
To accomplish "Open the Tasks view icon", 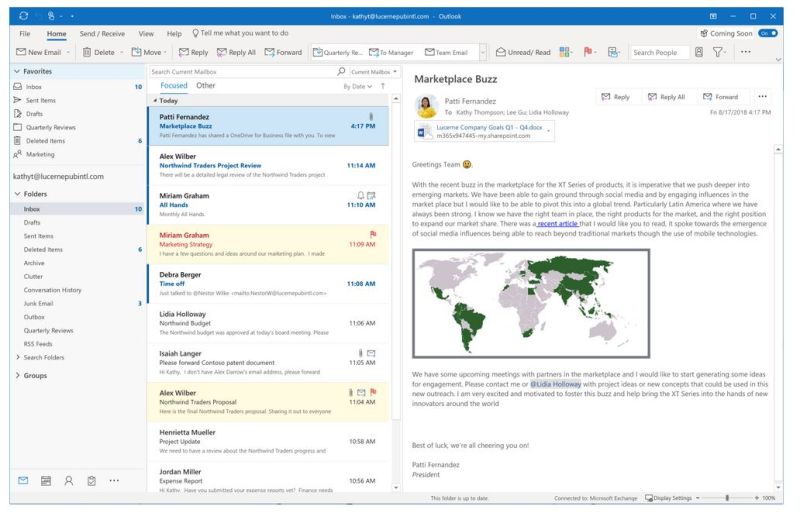I will click(91, 481).
